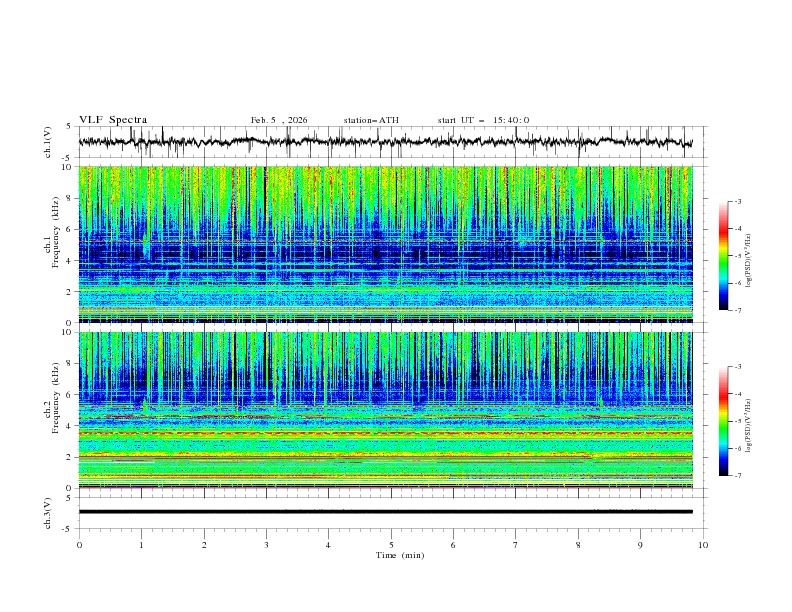Click the ch.1 frequency axis "10" tick
This screenshot has width=792, height=612.
coord(69,167)
